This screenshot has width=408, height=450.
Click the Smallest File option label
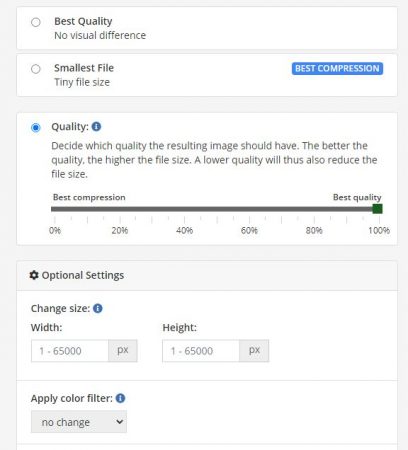point(84,68)
